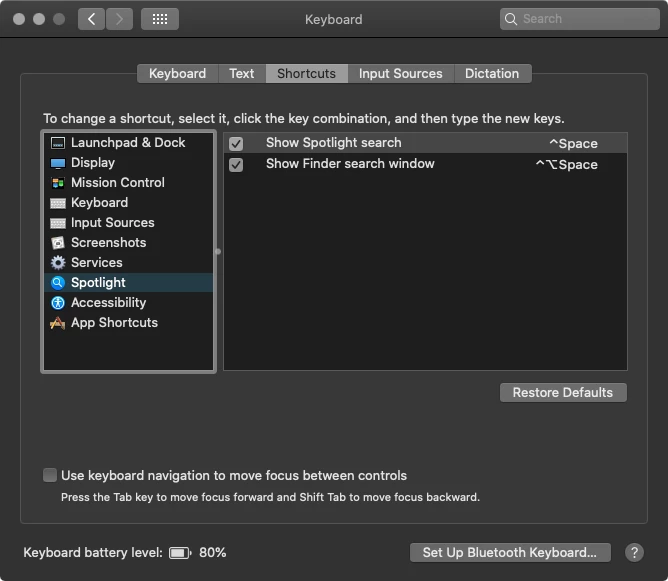Image resolution: width=668 pixels, height=581 pixels.
Task: Click the split-view divider handle dot
Action: coord(218,252)
